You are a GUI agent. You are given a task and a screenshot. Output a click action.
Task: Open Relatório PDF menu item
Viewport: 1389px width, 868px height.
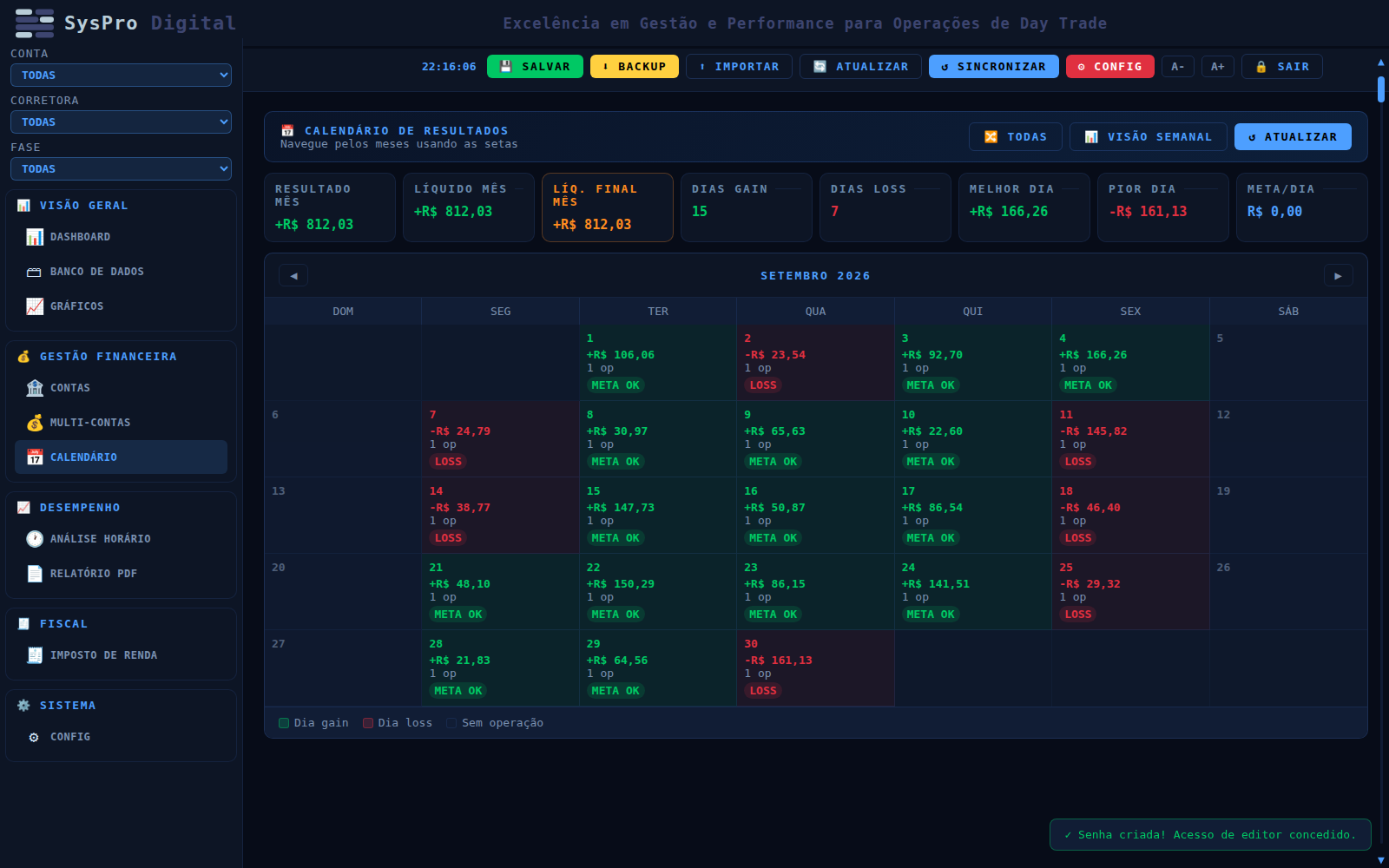click(121, 574)
